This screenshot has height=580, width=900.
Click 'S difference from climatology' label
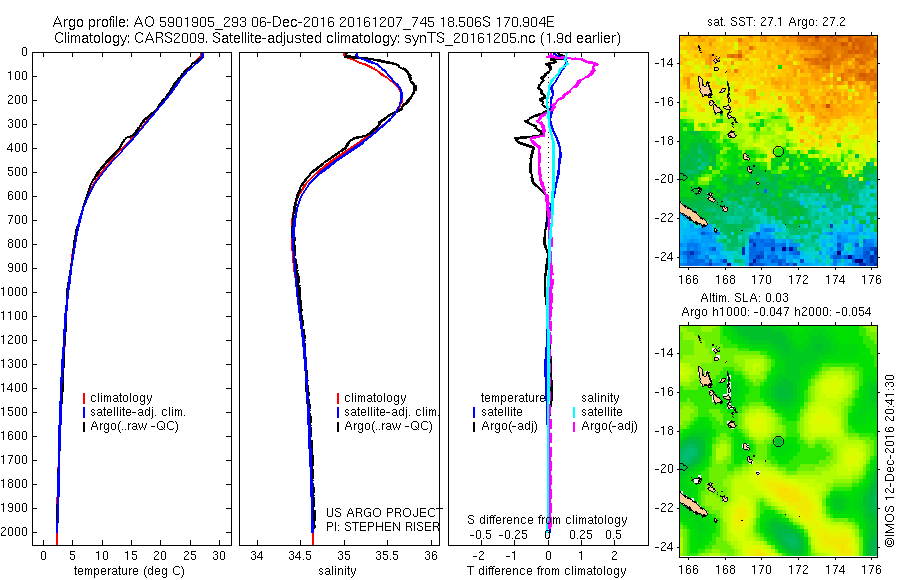(547, 520)
